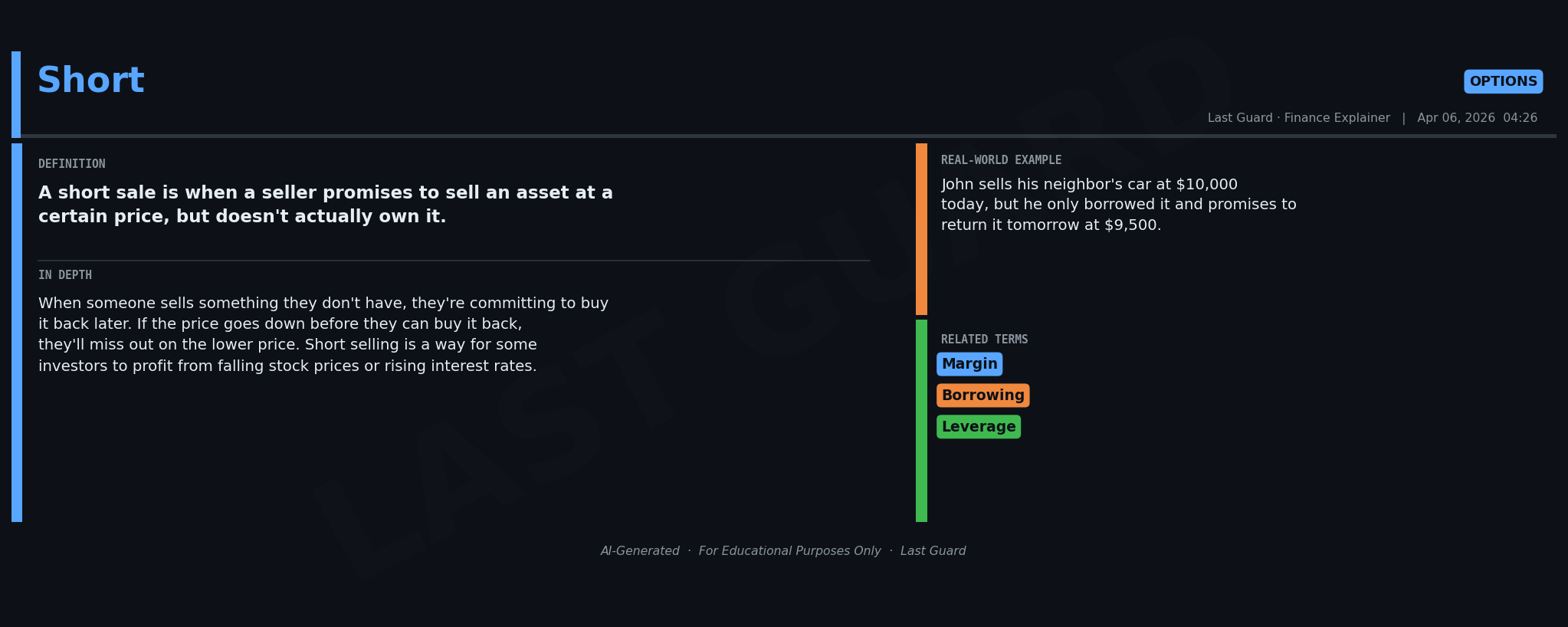Click the "Short" term title
This screenshot has width=1568, height=627.
pyautogui.click(x=90, y=80)
